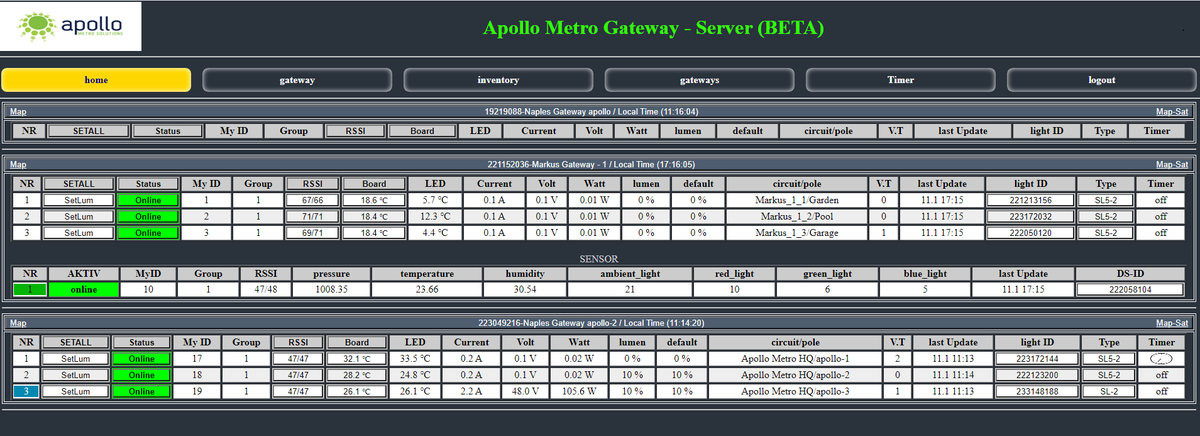Click RSSI header in Naples Gateway apollo-2 table
The height and width of the screenshot is (436, 1200).
(x=297, y=342)
